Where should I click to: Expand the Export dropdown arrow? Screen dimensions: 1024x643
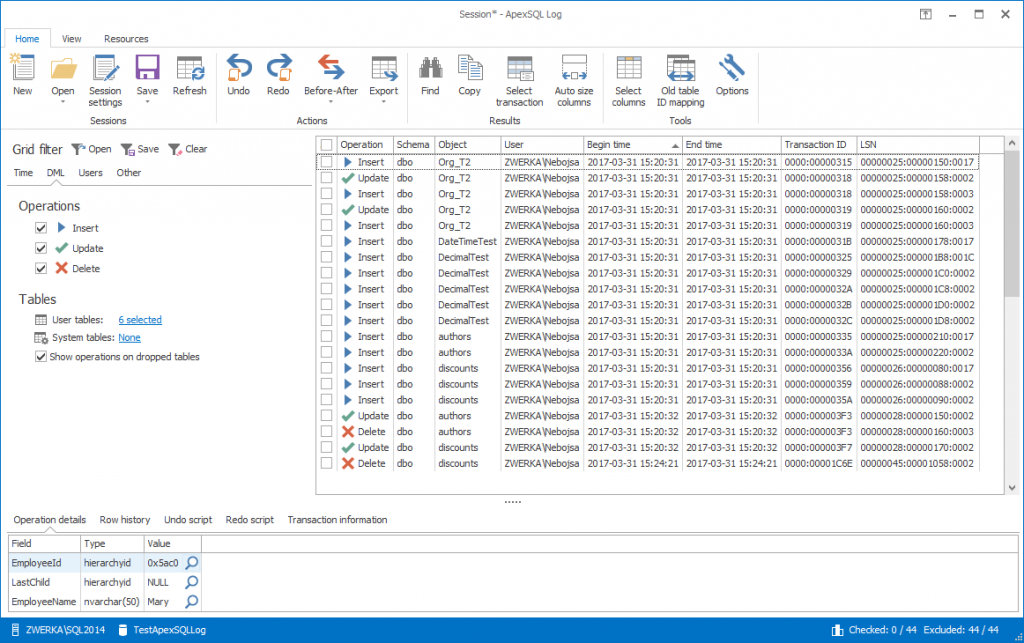point(384,102)
